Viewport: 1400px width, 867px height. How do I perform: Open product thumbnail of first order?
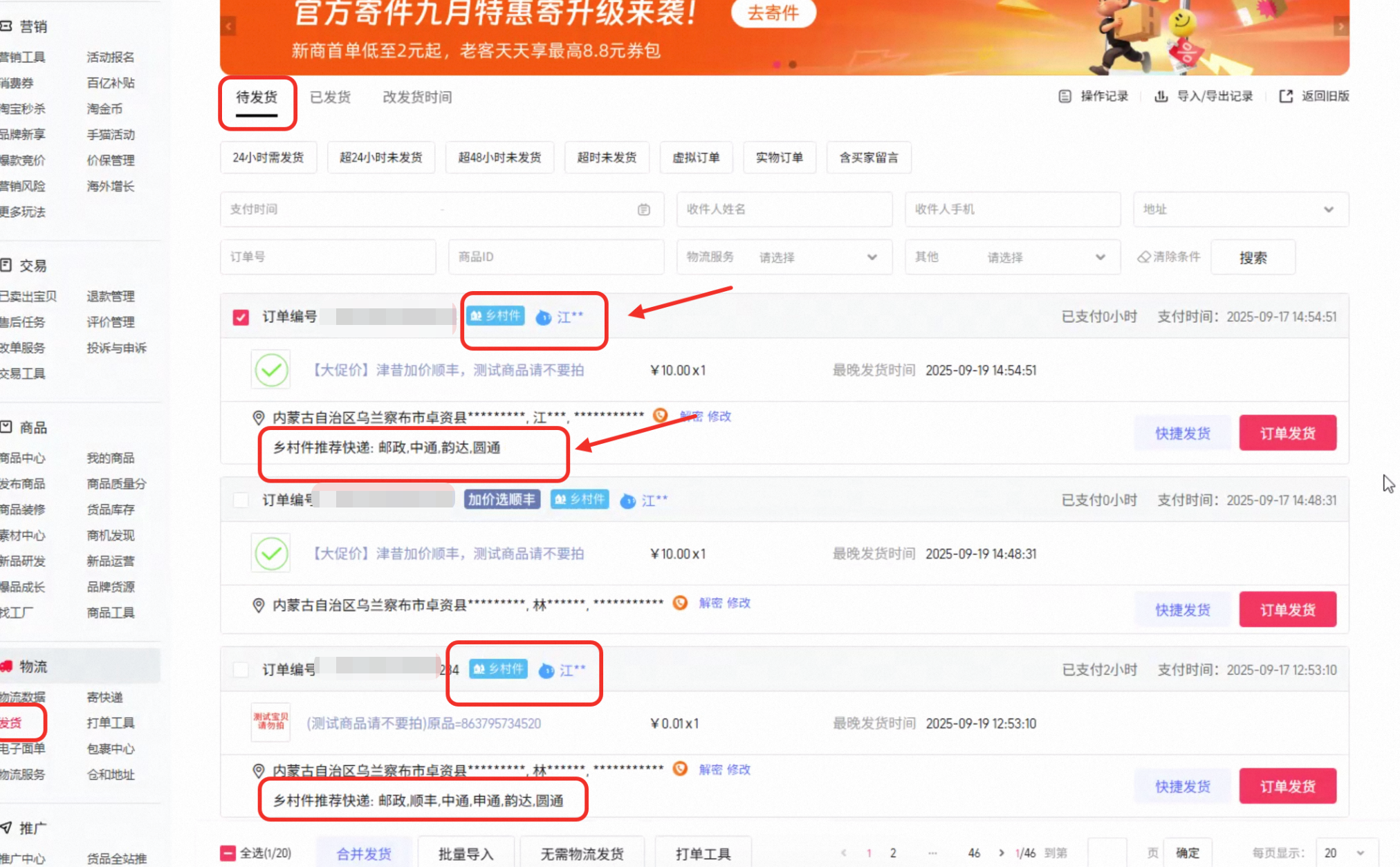(x=271, y=370)
